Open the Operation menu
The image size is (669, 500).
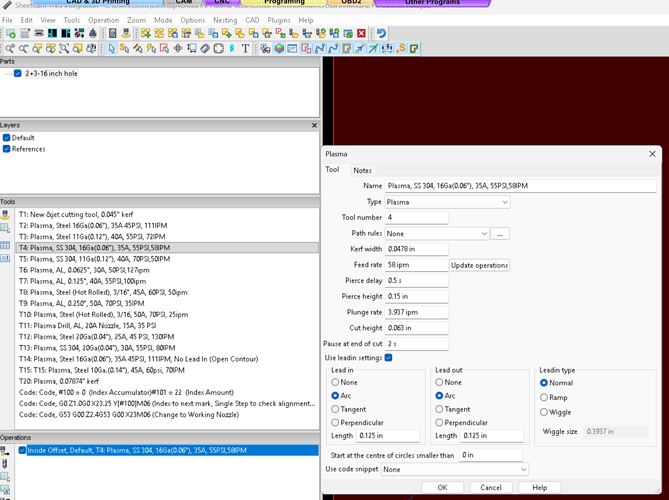tap(103, 20)
